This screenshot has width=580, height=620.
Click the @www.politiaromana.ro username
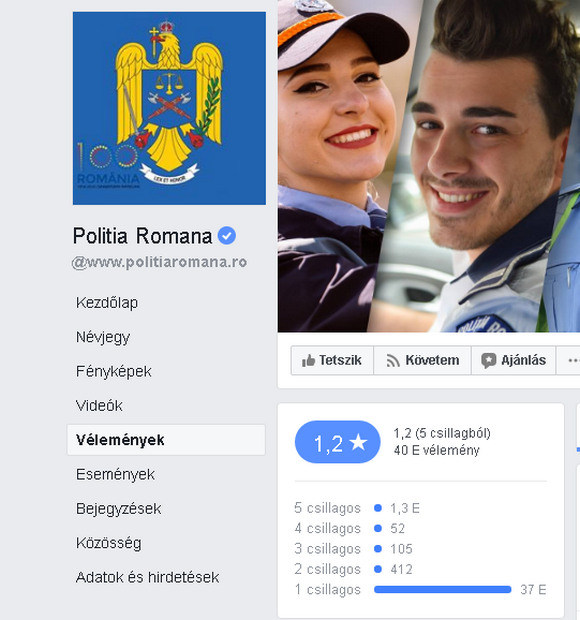coord(159,263)
